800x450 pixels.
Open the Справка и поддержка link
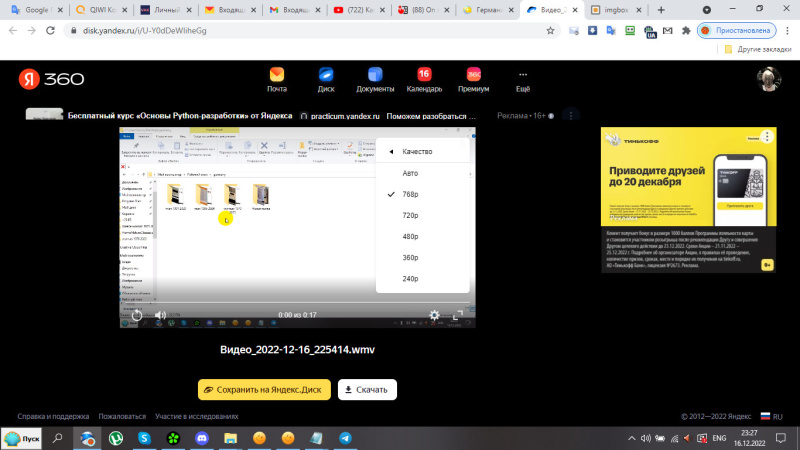[52, 416]
